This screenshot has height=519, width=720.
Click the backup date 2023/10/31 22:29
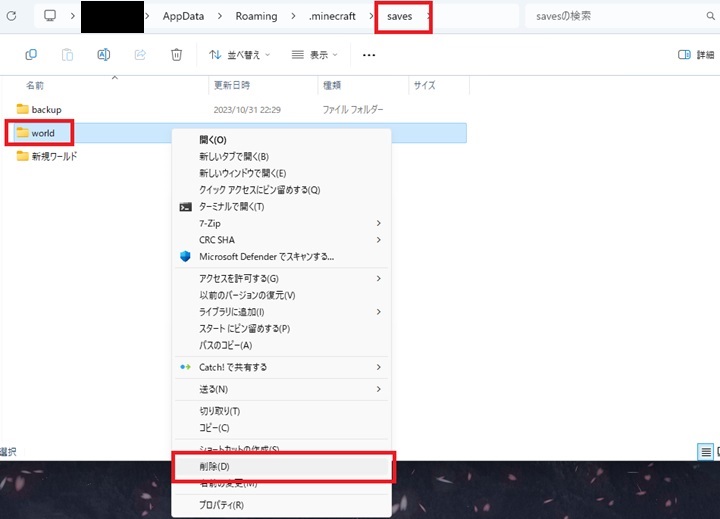247,110
